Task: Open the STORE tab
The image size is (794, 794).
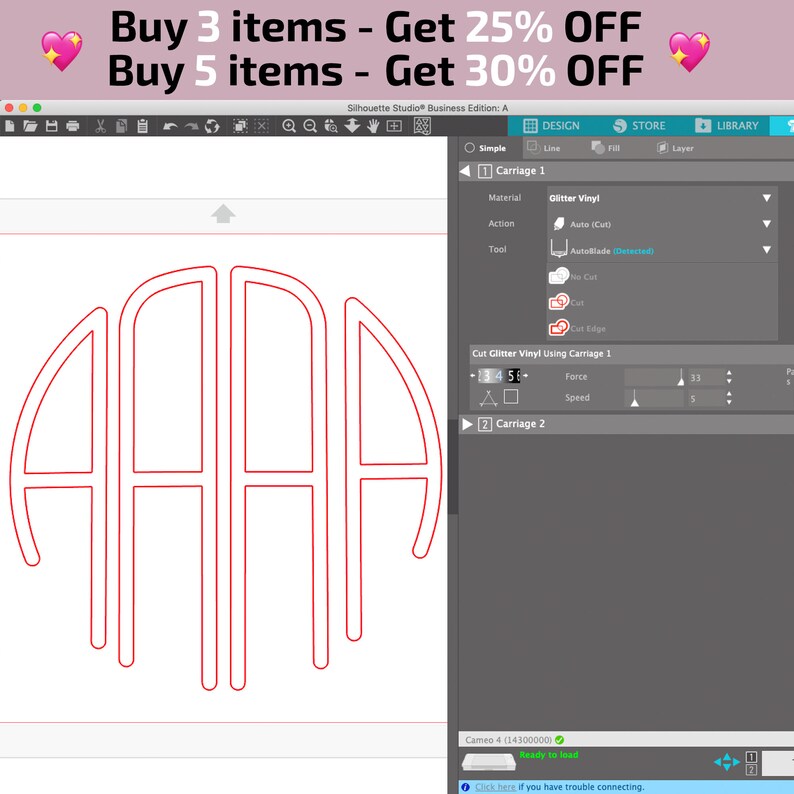Action: (x=639, y=126)
